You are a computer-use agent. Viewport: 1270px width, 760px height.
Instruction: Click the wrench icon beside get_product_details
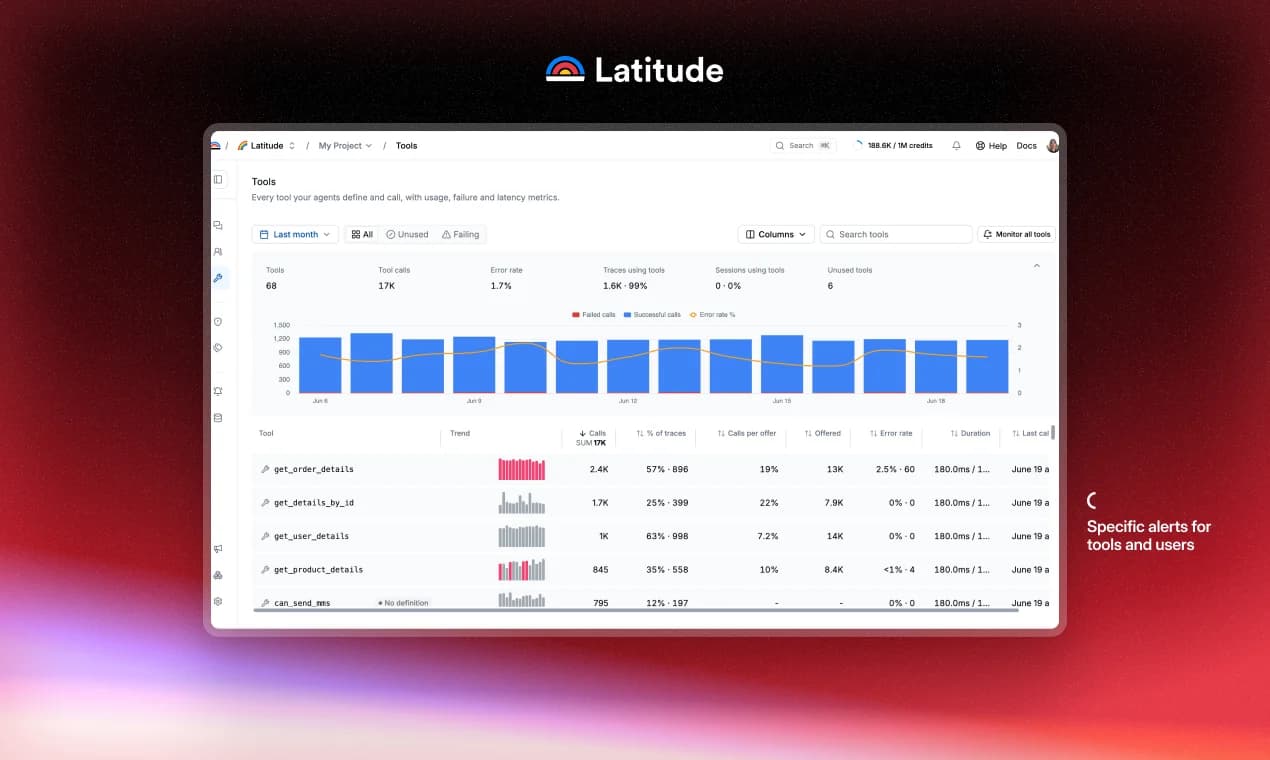(265, 570)
